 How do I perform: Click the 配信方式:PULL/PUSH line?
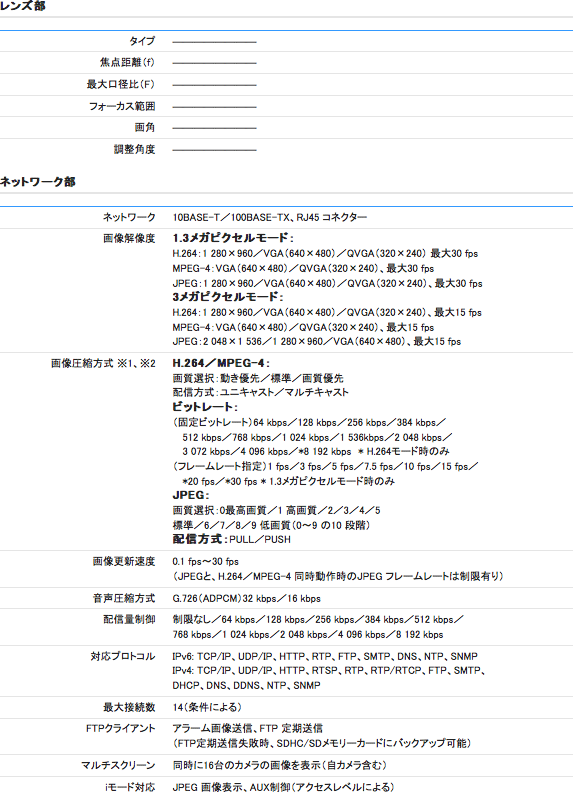(232, 539)
